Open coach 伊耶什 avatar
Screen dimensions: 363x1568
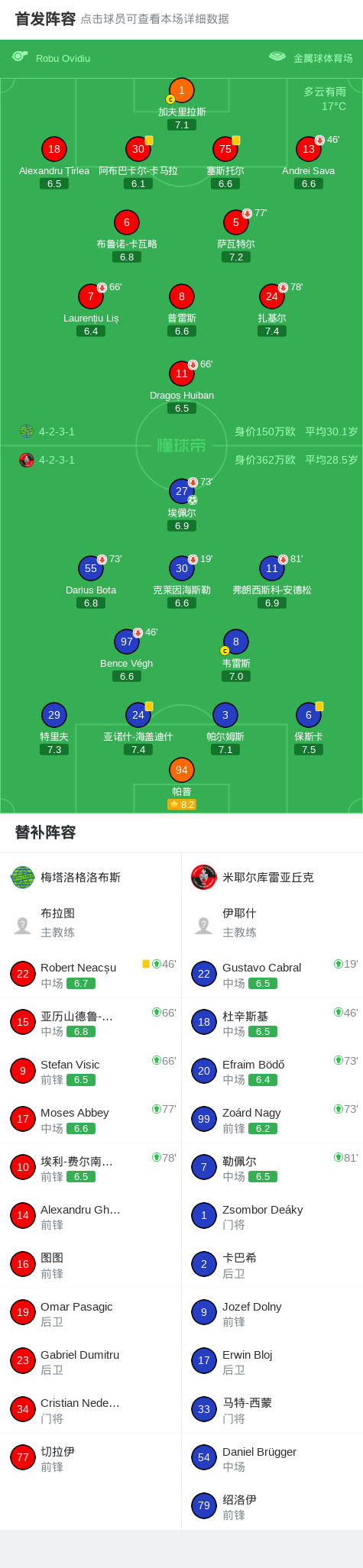[x=203, y=926]
